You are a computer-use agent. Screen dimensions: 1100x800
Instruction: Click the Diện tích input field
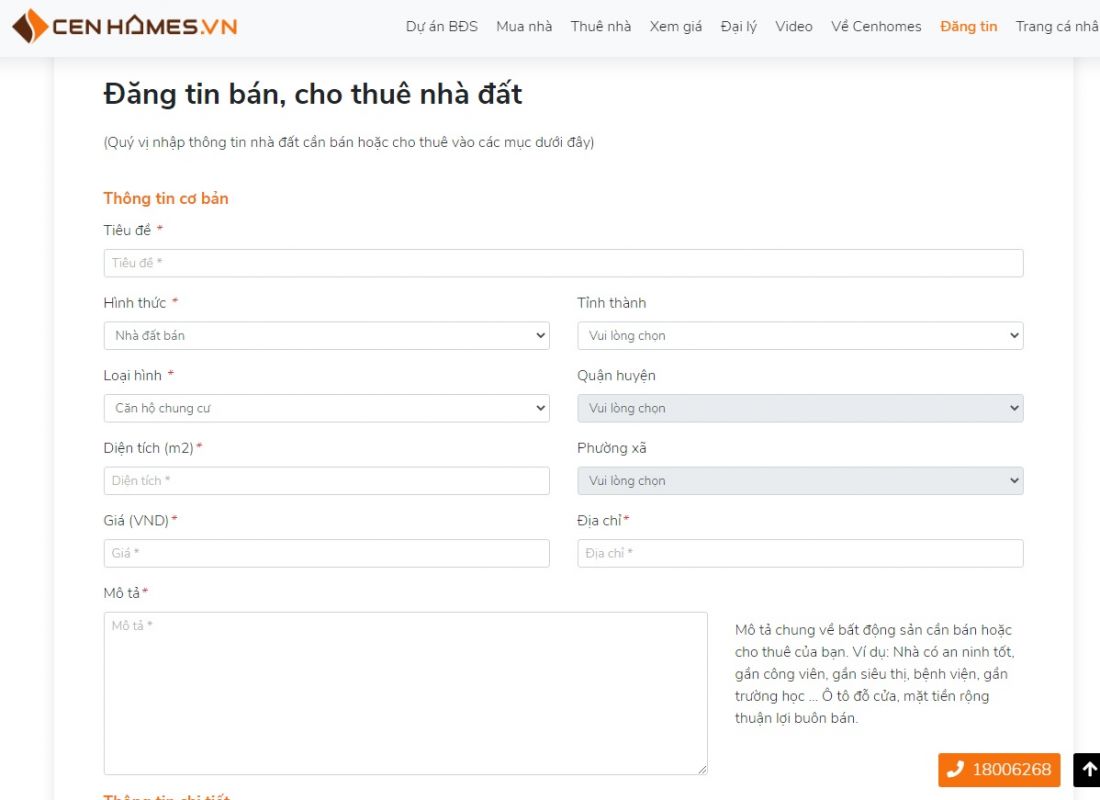[326, 481]
